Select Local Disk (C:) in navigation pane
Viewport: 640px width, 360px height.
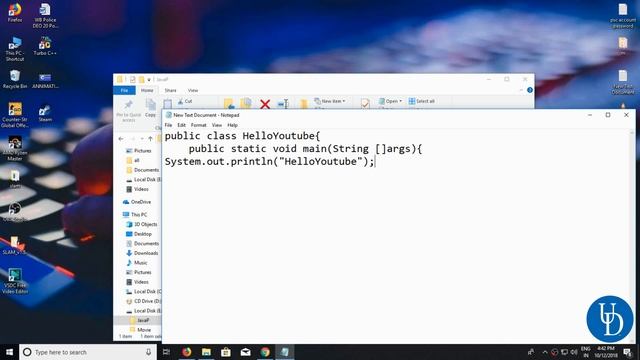coord(143,291)
